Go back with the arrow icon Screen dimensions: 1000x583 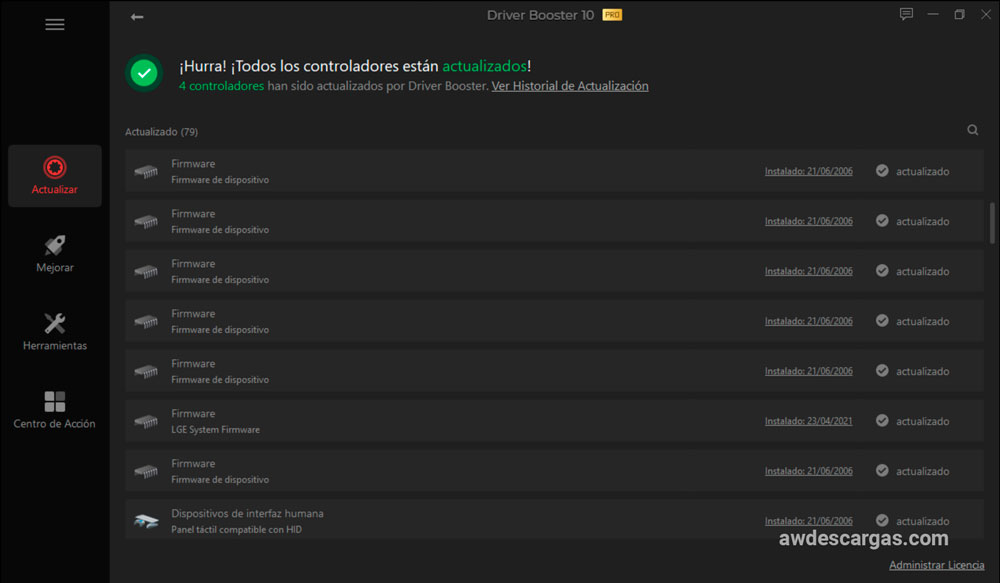pyautogui.click(x=137, y=17)
